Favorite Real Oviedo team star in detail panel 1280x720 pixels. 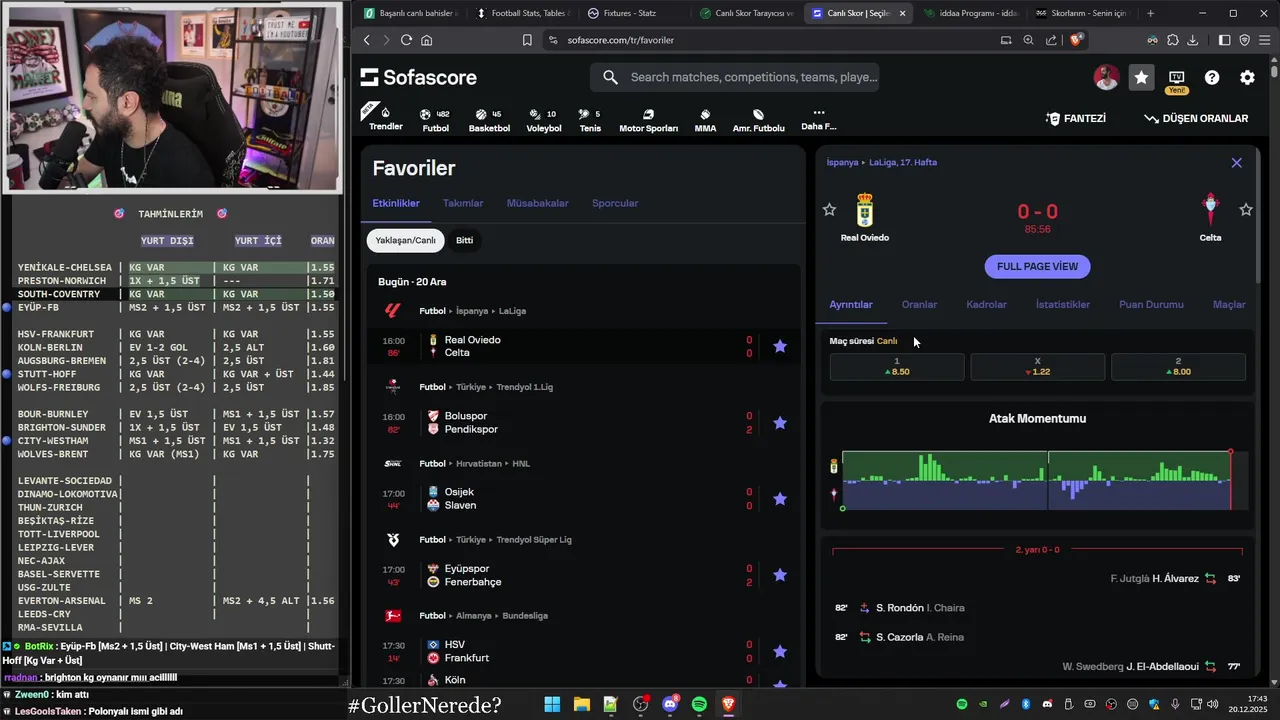point(829,210)
